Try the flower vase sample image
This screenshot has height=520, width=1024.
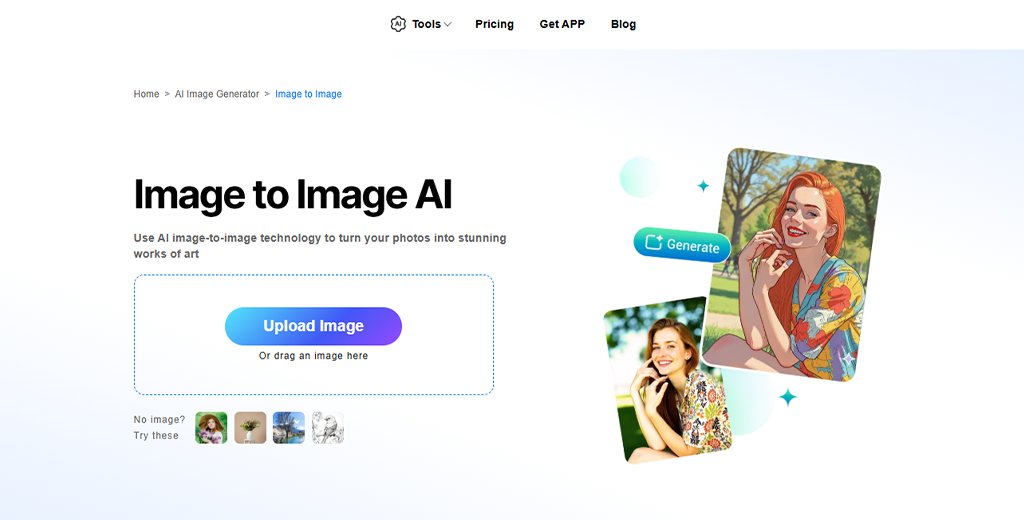(x=250, y=428)
